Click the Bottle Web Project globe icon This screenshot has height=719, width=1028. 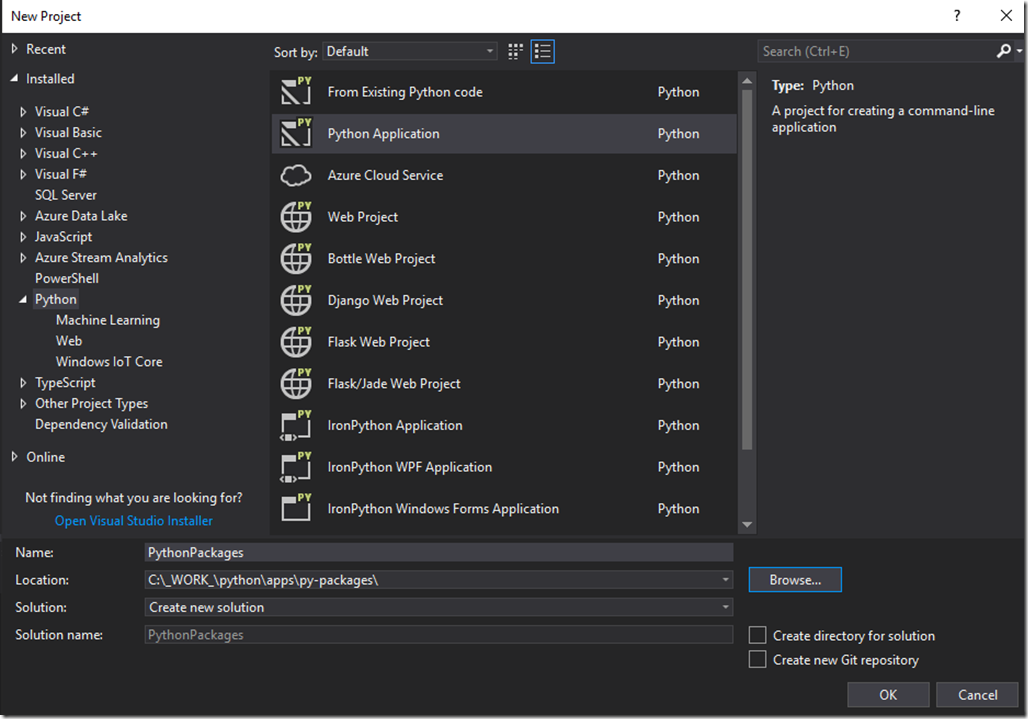[x=296, y=258]
